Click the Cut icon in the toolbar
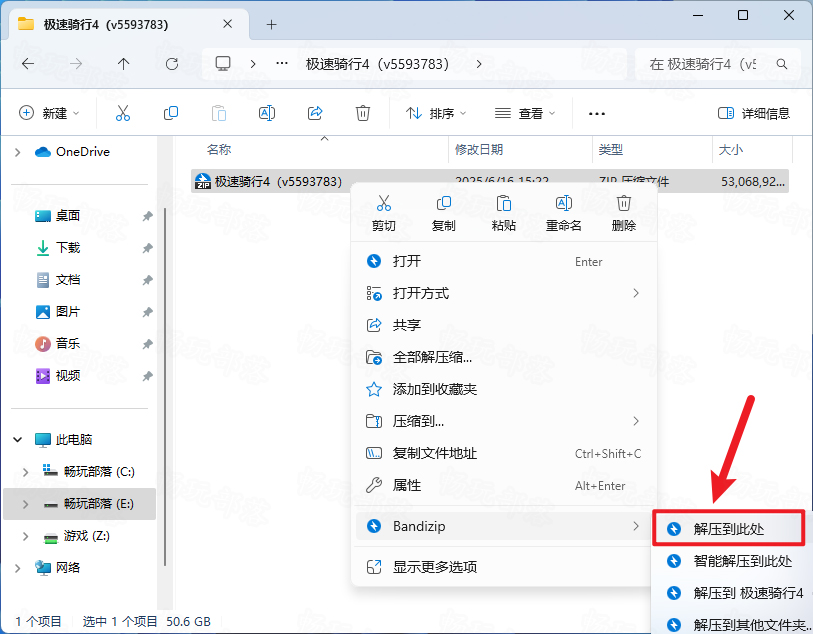 [123, 113]
